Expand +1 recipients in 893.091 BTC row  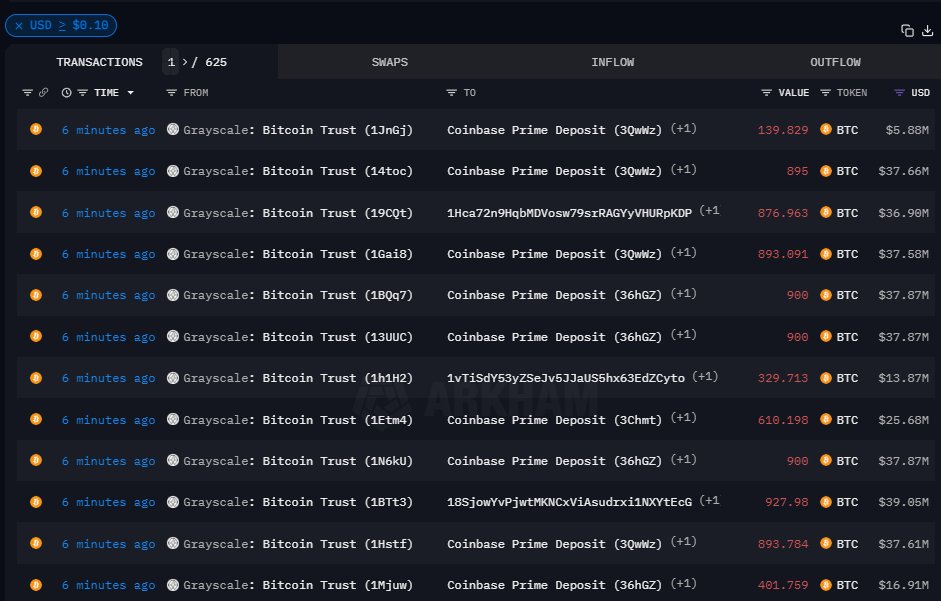point(684,253)
